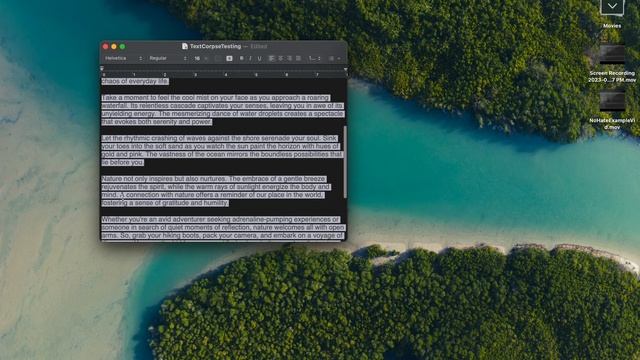Open the text background color button

tap(229, 58)
